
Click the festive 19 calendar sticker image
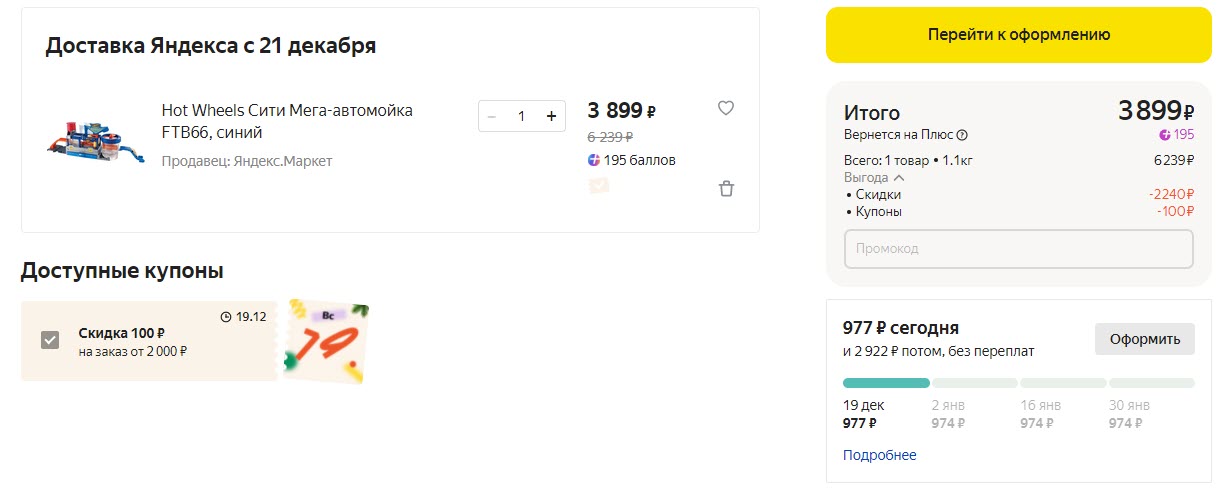(x=326, y=342)
